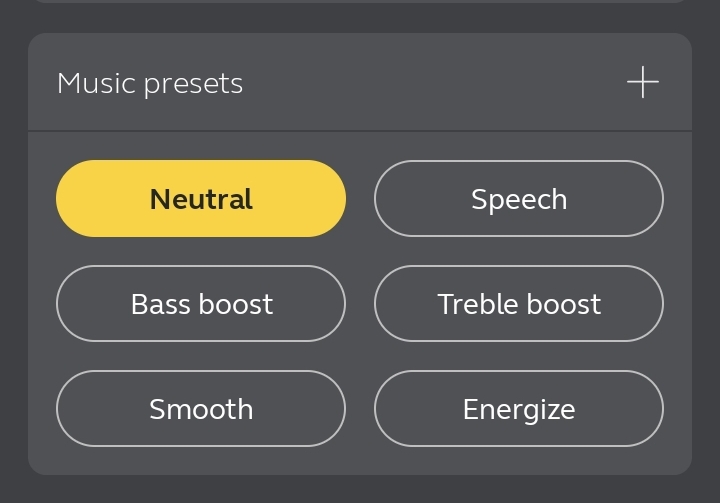Viewport: 720px width, 503px height.
Task: Apply Smooth sound profile
Action: coord(201,408)
